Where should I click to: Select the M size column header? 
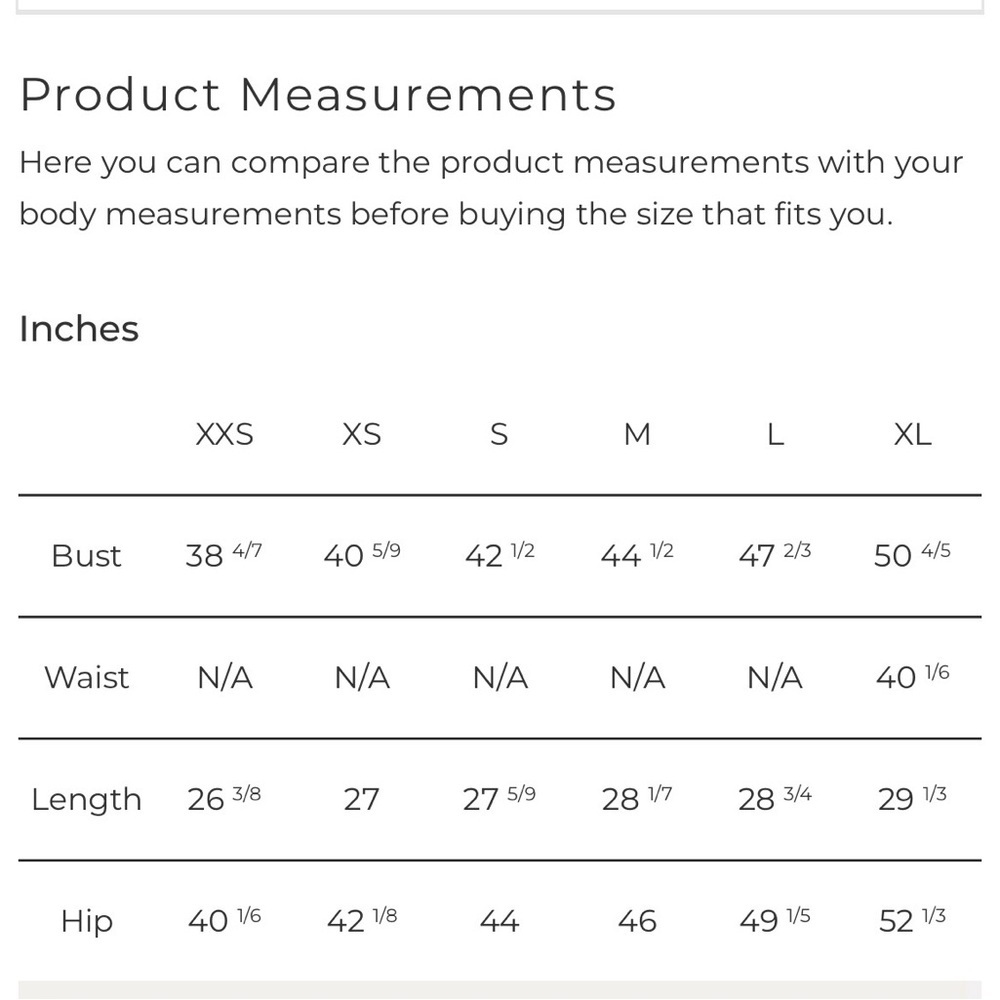(x=637, y=434)
